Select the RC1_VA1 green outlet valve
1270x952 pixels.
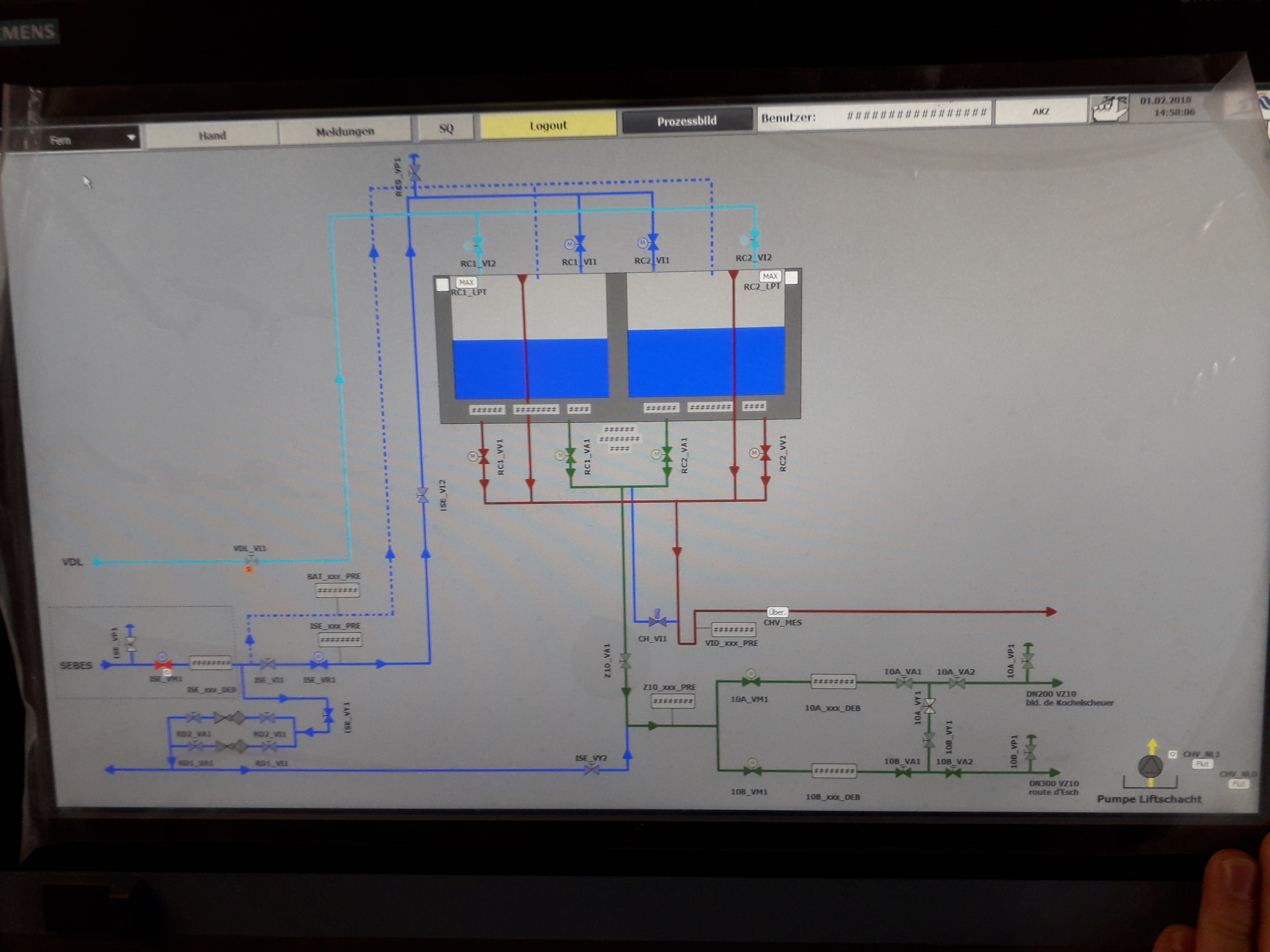pyautogui.click(x=570, y=456)
